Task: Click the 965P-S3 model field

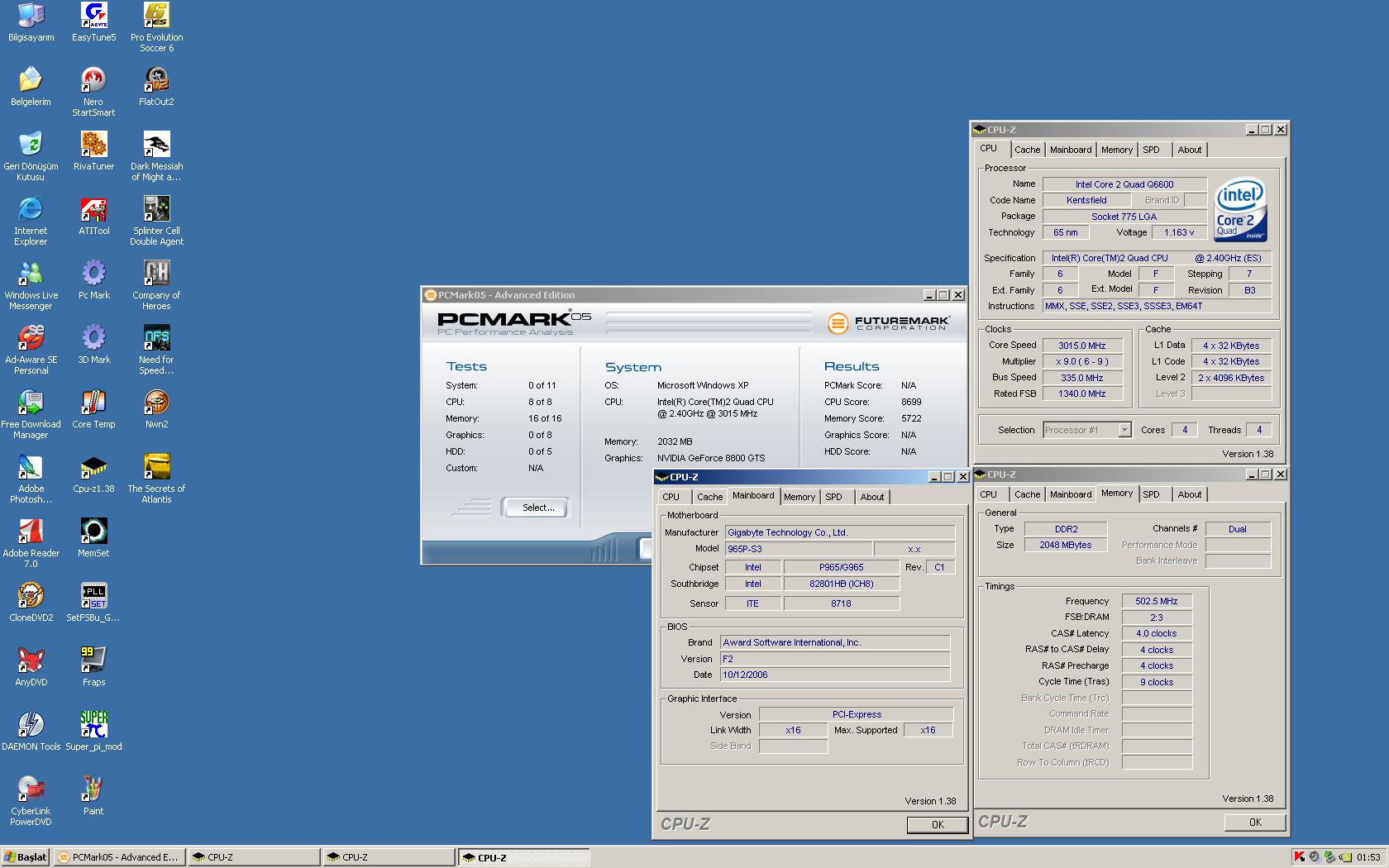Action: 799,549
